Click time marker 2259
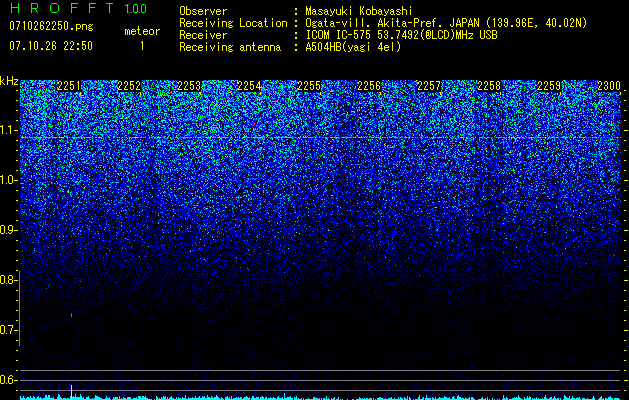Image resolution: width=629 pixels, height=400 pixels. 549,86
